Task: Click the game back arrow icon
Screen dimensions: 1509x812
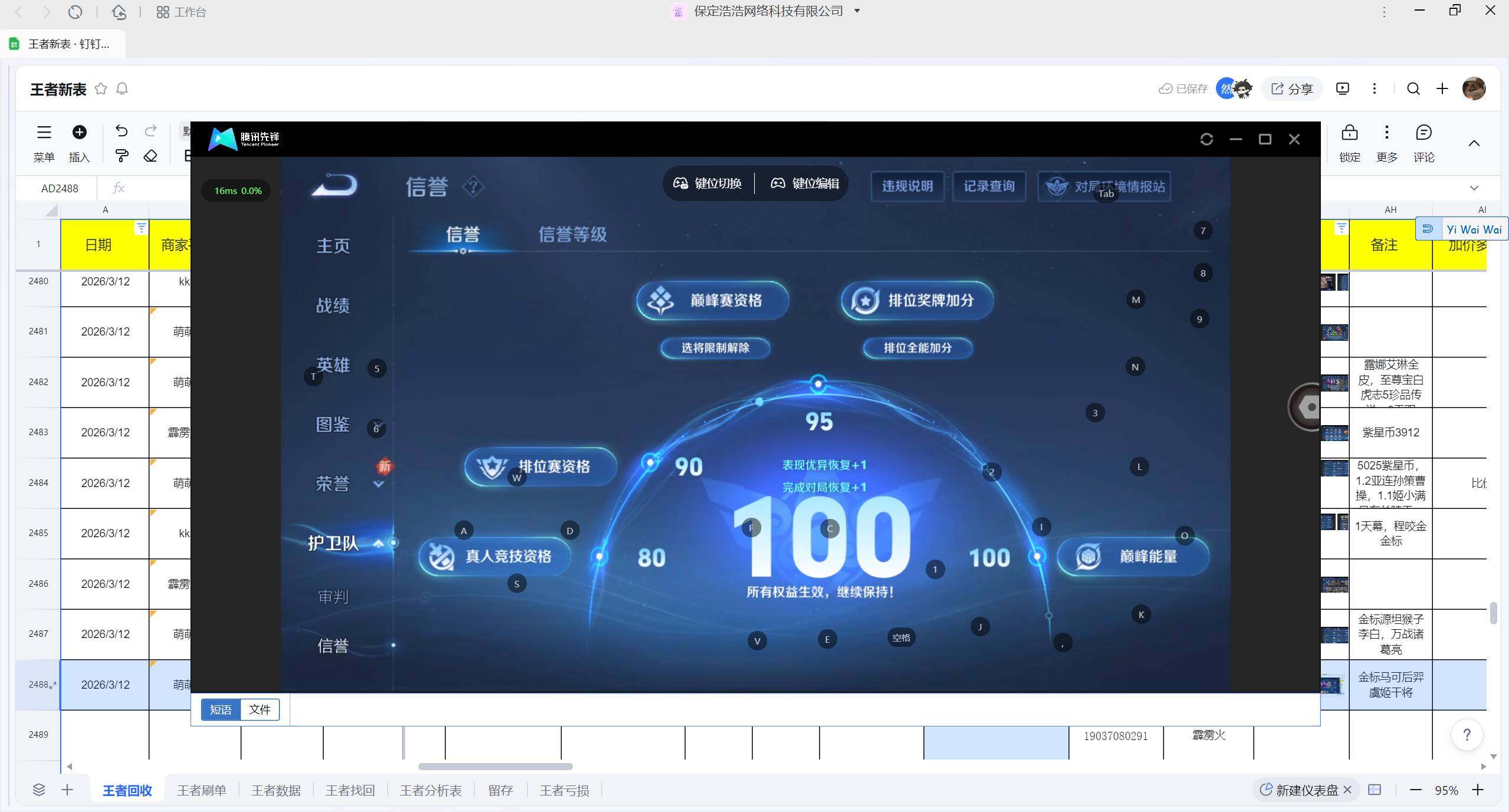Action: [x=334, y=186]
